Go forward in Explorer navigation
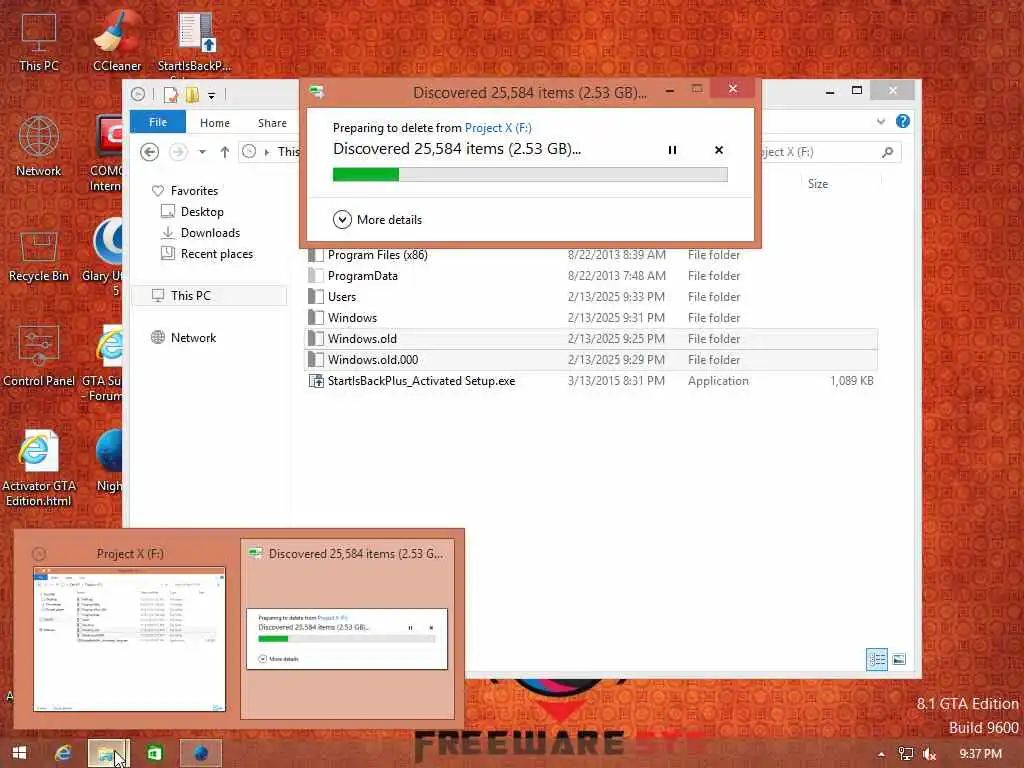This screenshot has height=768, width=1024. point(178,152)
